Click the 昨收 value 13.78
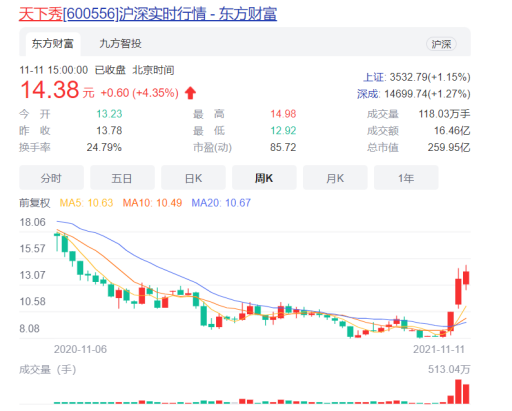 (109, 130)
